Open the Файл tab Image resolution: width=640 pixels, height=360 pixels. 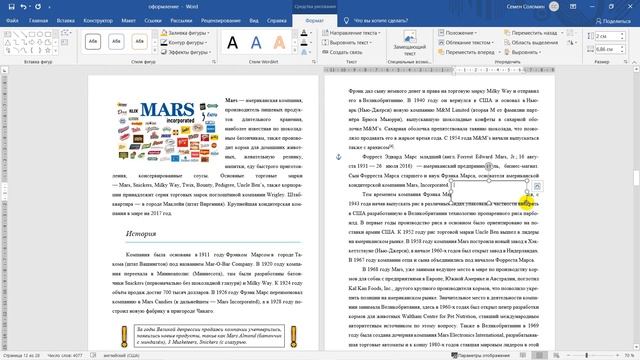pyautogui.click(x=12, y=20)
